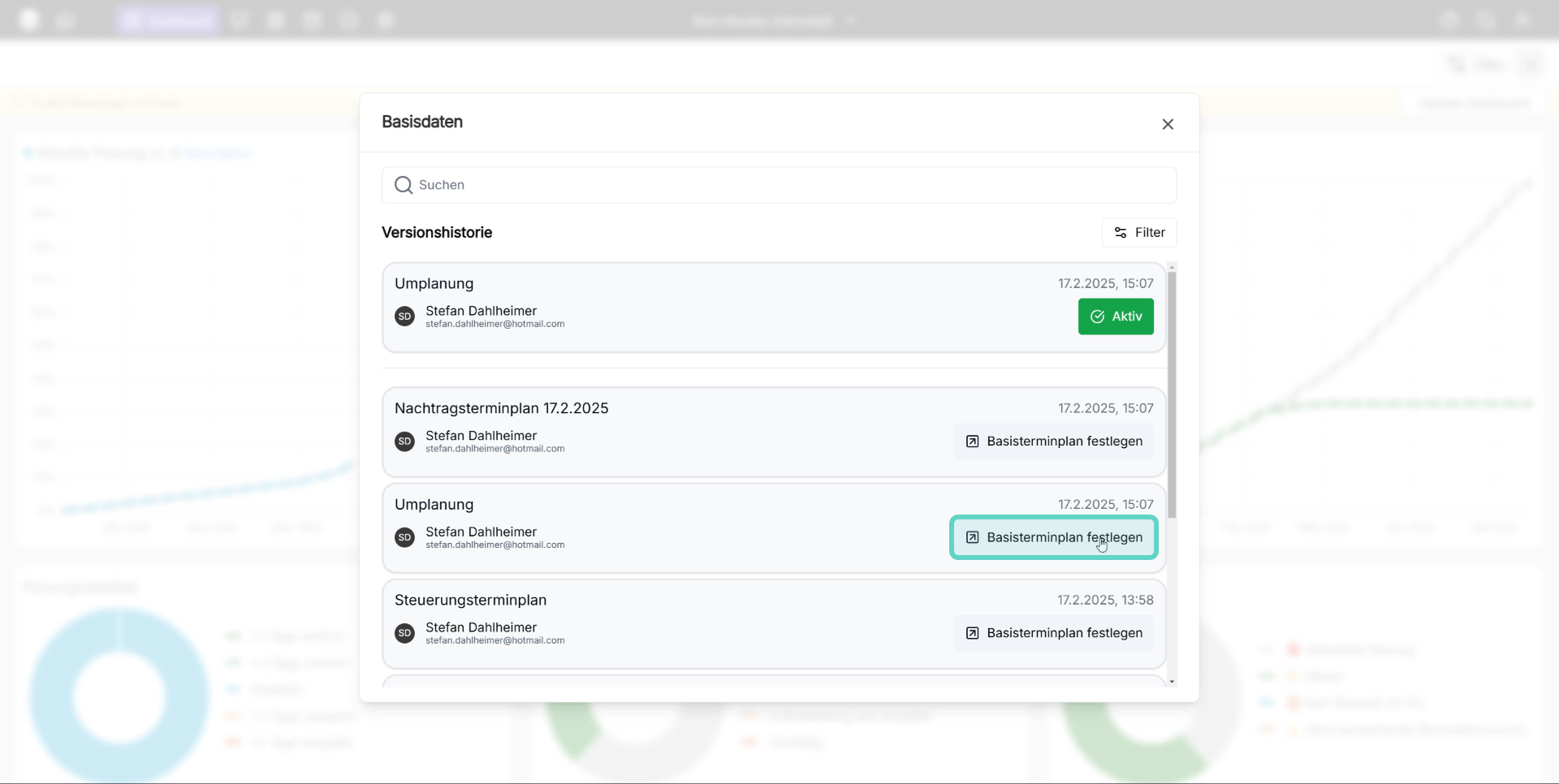
Task: Click the arrow icon in Steuerungsterminplan's baseline button
Action: [972, 633]
